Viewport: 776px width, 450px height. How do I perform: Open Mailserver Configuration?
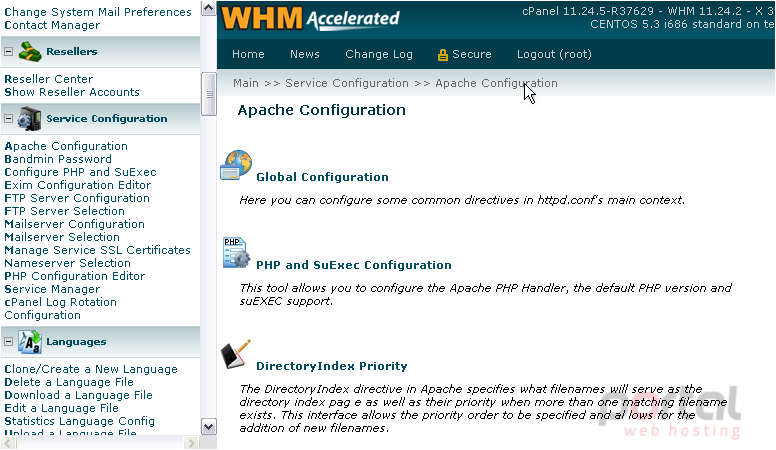[74, 224]
